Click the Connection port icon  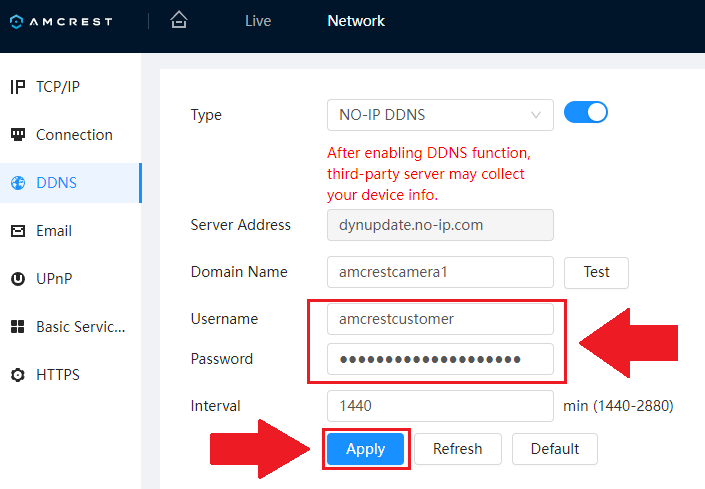[x=18, y=135]
